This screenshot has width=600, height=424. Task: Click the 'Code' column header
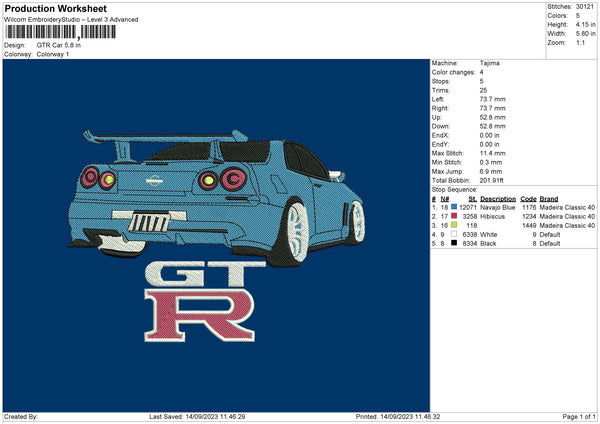pyautogui.click(x=528, y=199)
